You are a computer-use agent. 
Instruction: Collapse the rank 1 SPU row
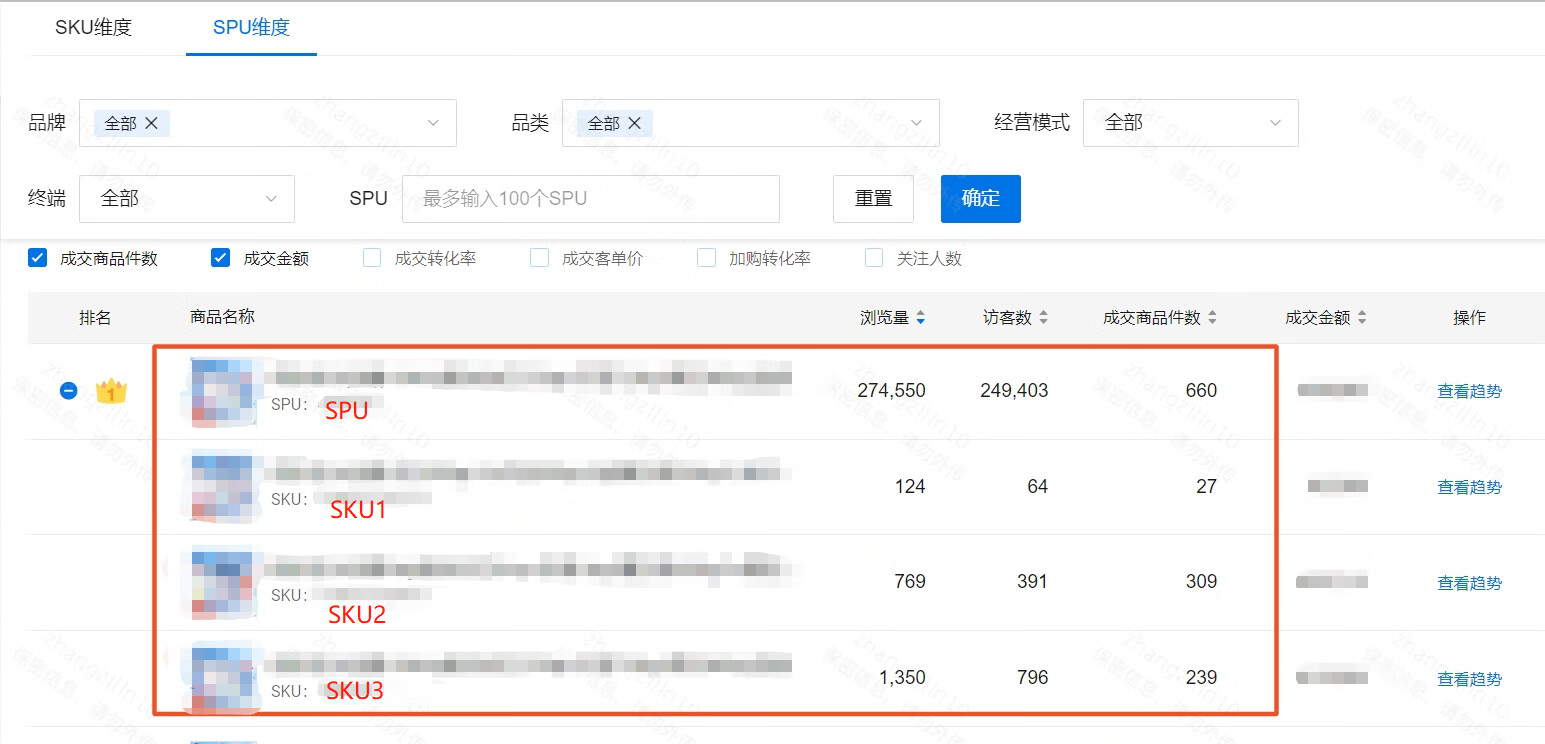(x=68, y=391)
